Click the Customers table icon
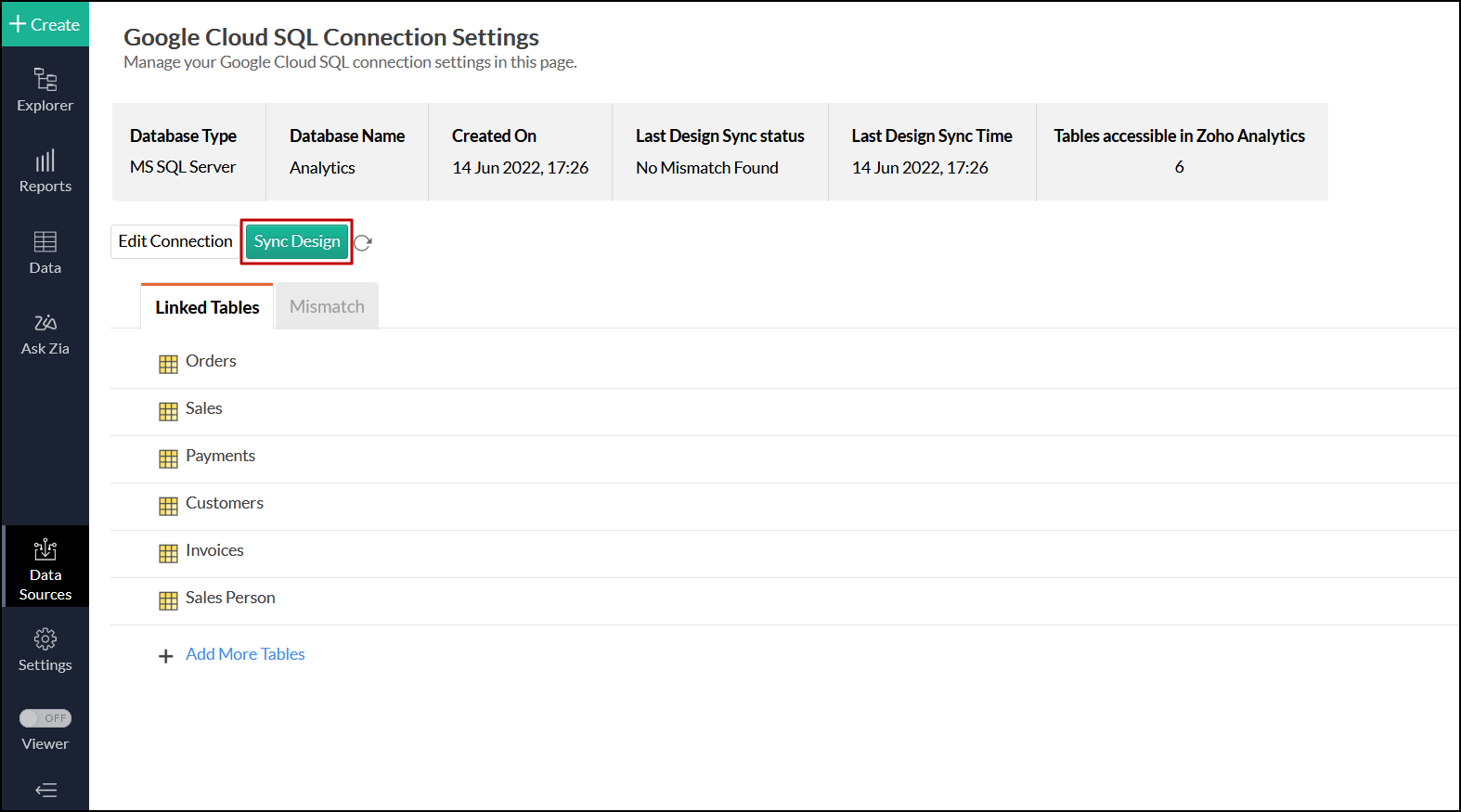This screenshot has width=1461, height=812. coord(168,506)
